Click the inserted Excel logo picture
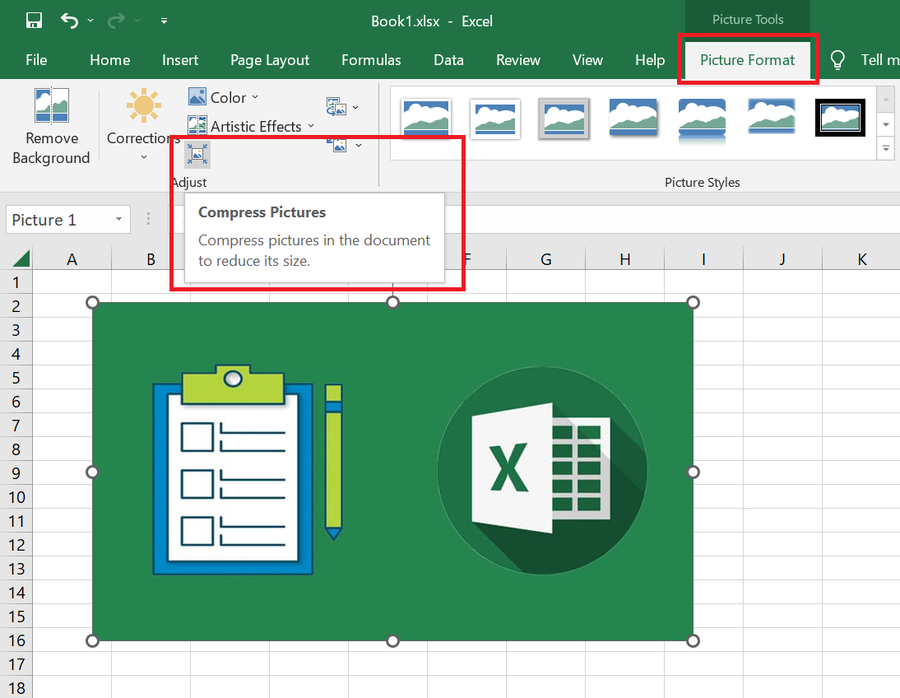Viewport: 900px width, 698px height. [x=393, y=471]
